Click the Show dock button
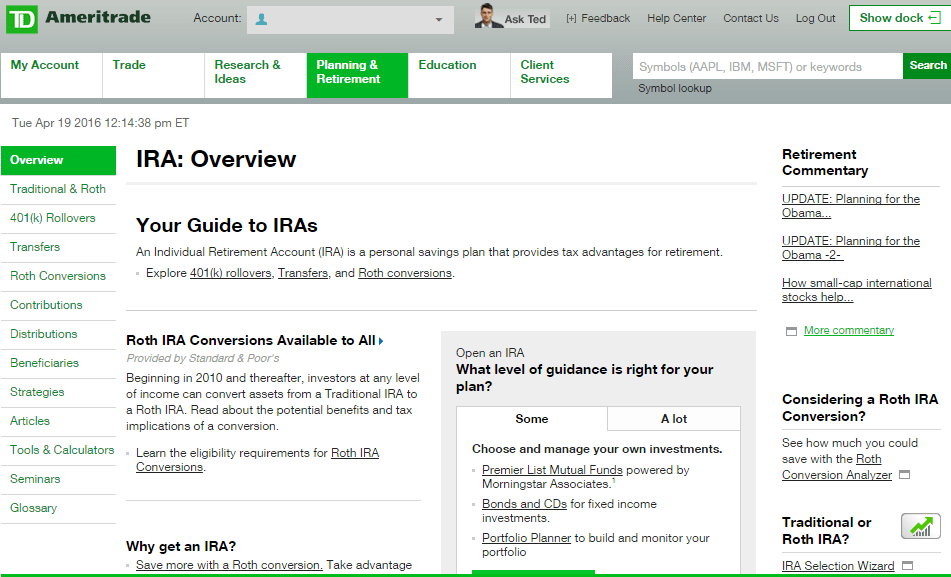The height and width of the screenshot is (577, 951). click(900, 18)
